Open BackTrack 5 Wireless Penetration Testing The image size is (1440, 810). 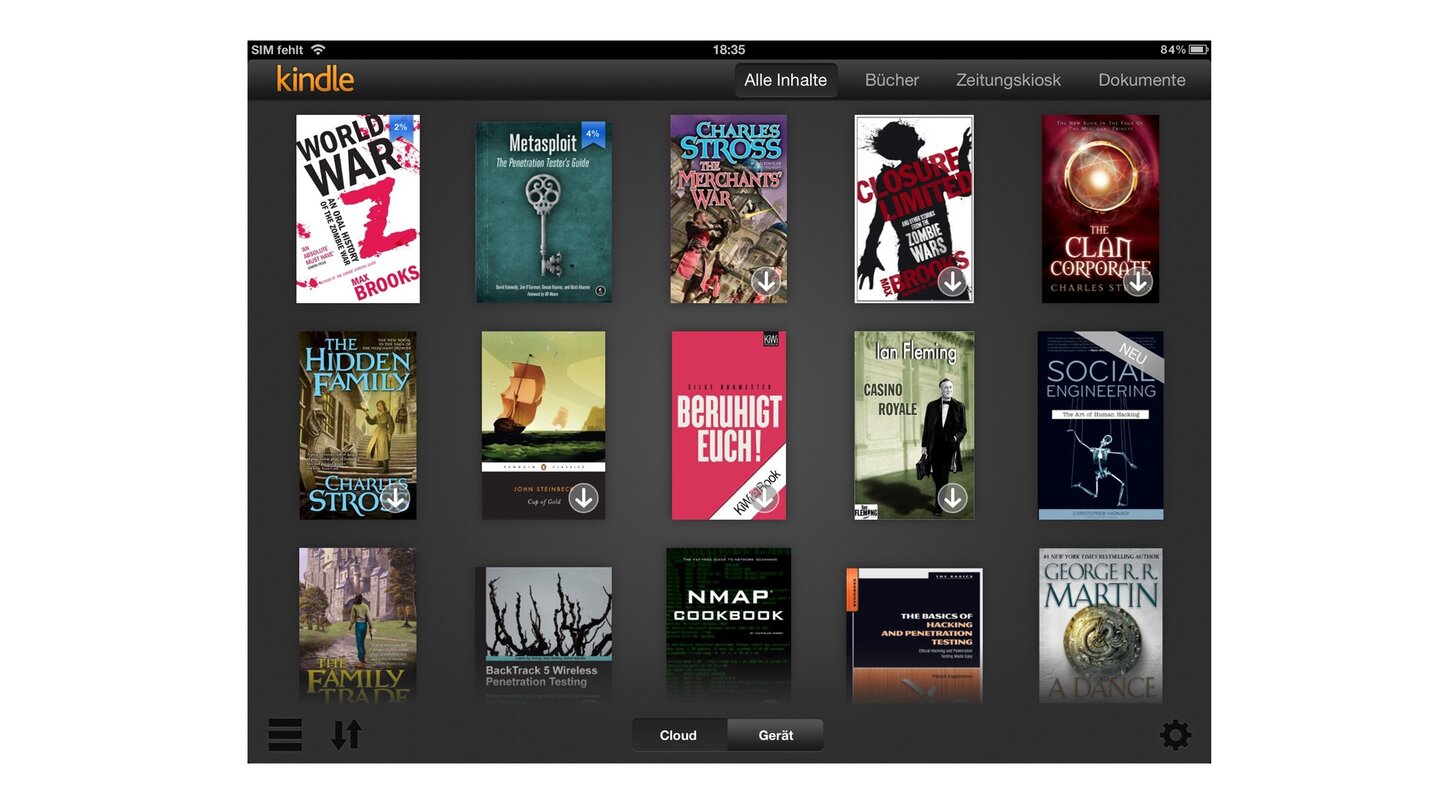[544, 634]
